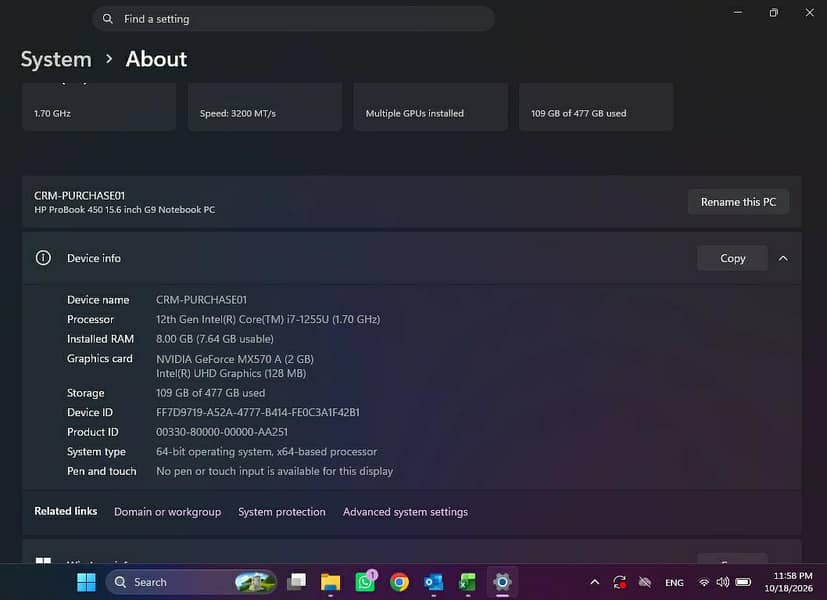Select Intel(R) UHD Graphics (128 MB) text
Screen dimensions: 827x600
[x=231, y=373]
